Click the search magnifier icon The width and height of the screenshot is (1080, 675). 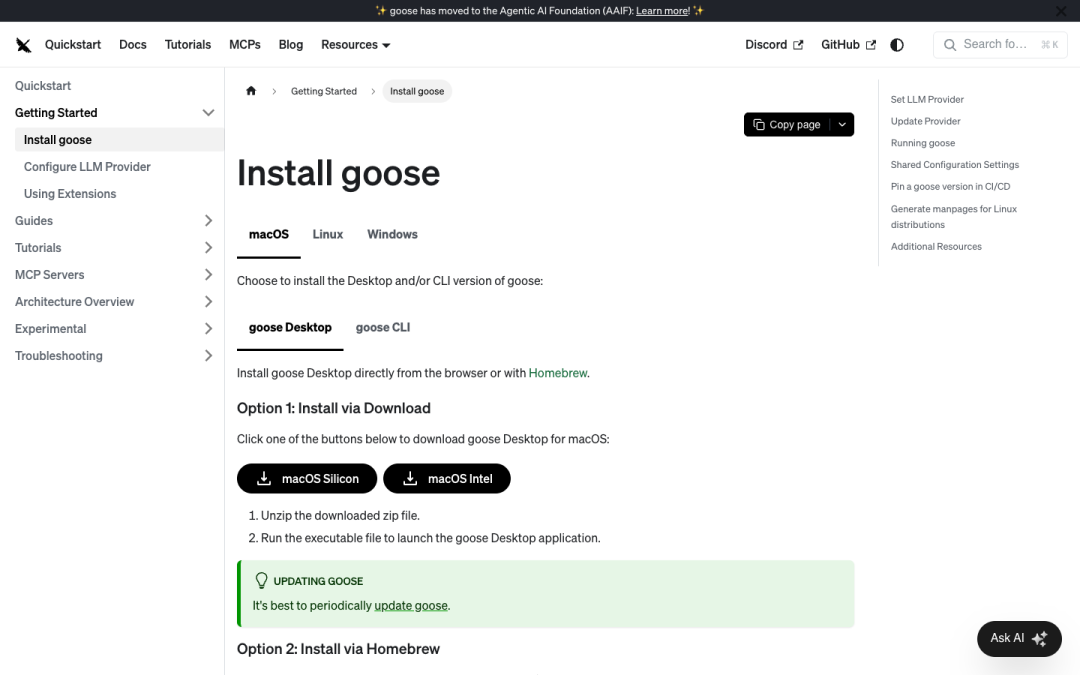pyautogui.click(x=950, y=45)
